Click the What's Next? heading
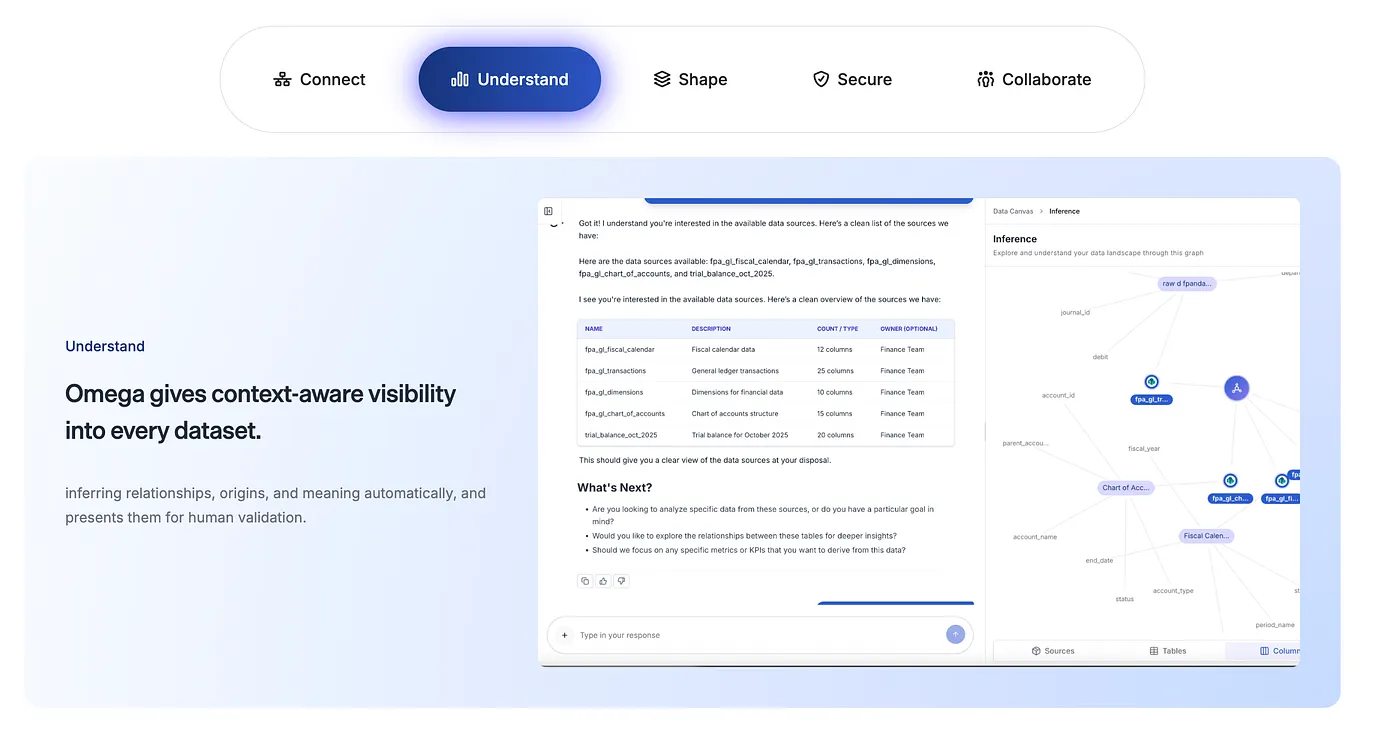The width and height of the screenshot is (1400, 741). [x=614, y=488]
